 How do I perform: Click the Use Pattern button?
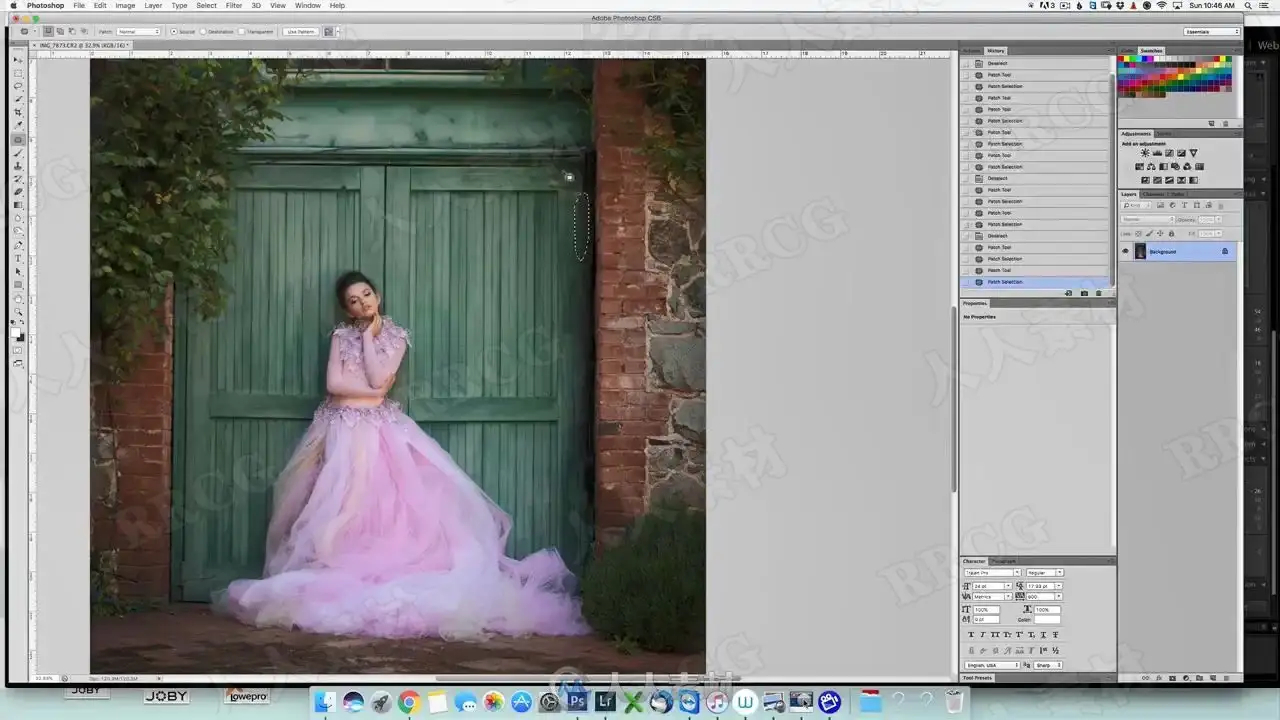tap(300, 31)
